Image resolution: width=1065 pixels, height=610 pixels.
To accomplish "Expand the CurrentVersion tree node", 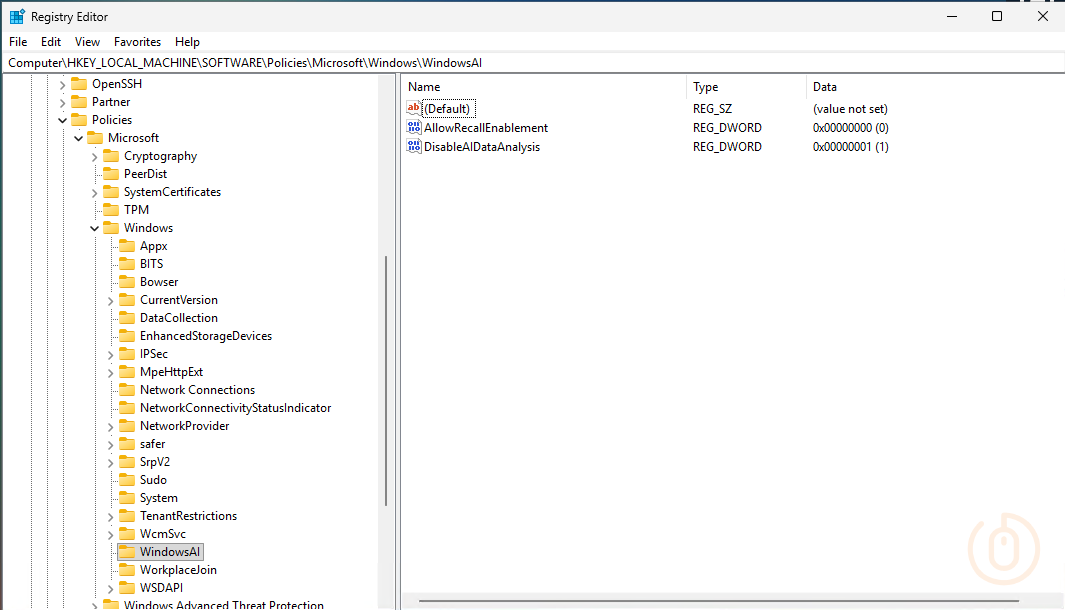I will [x=110, y=299].
